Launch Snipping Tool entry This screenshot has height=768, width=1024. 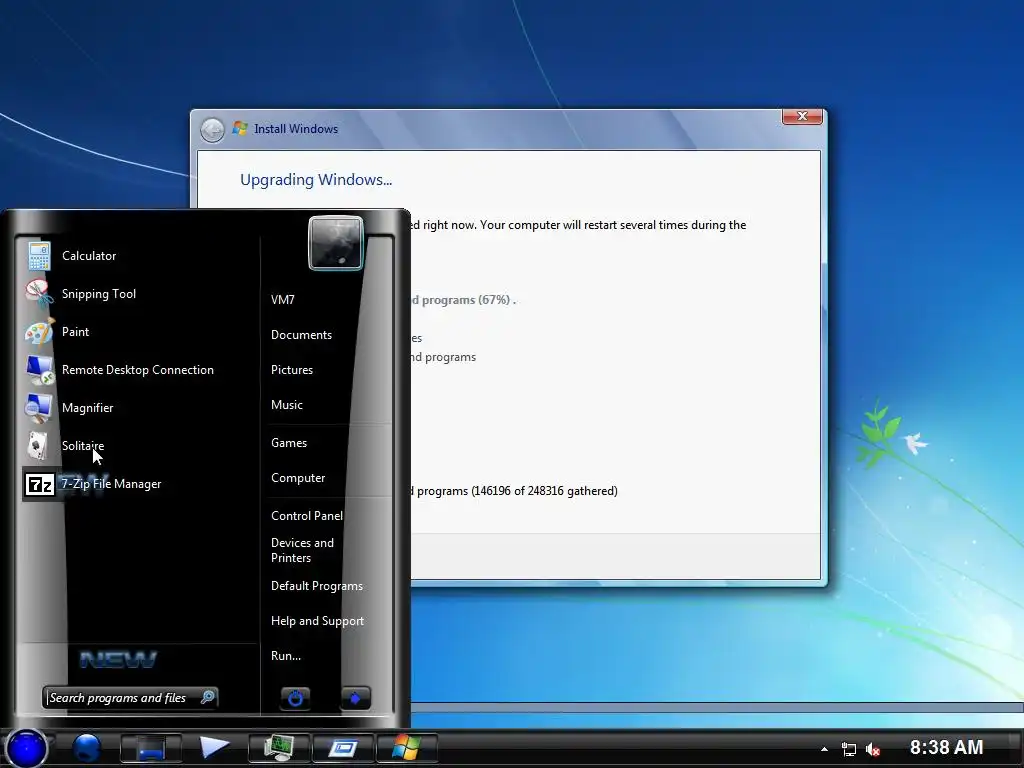pyautogui.click(x=140, y=294)
